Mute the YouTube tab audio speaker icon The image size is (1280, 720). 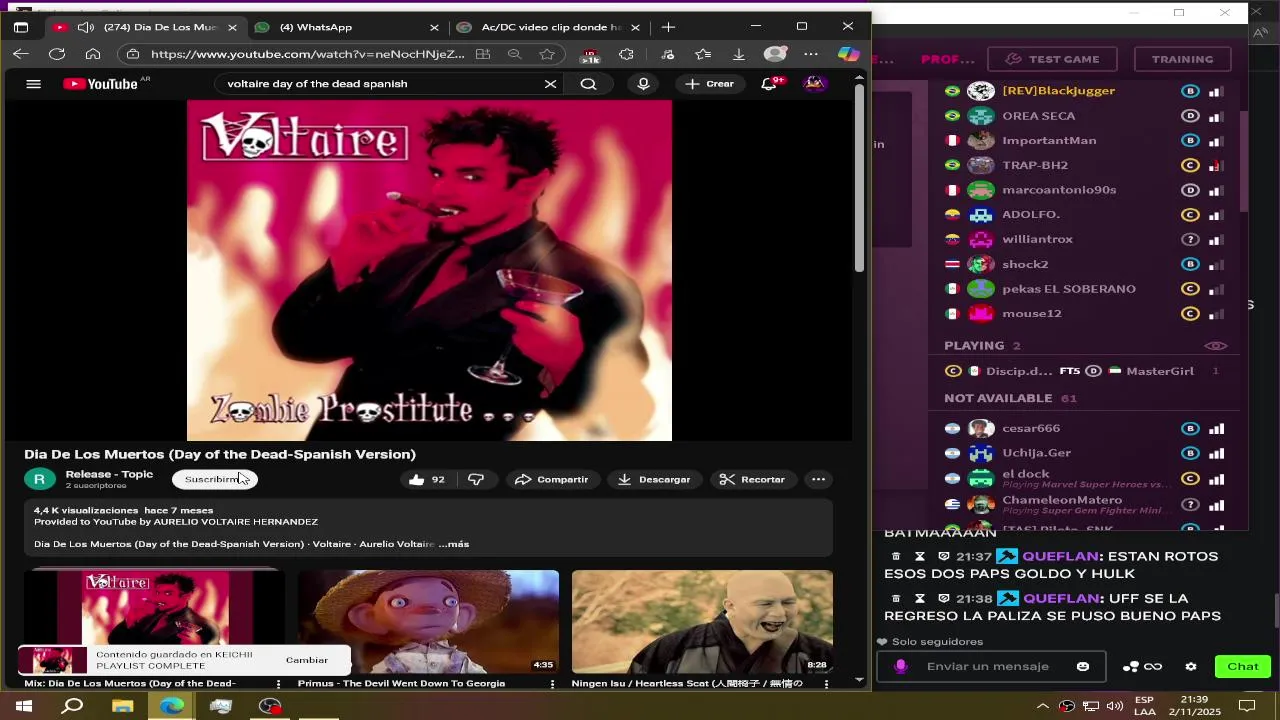click(86, 27)
